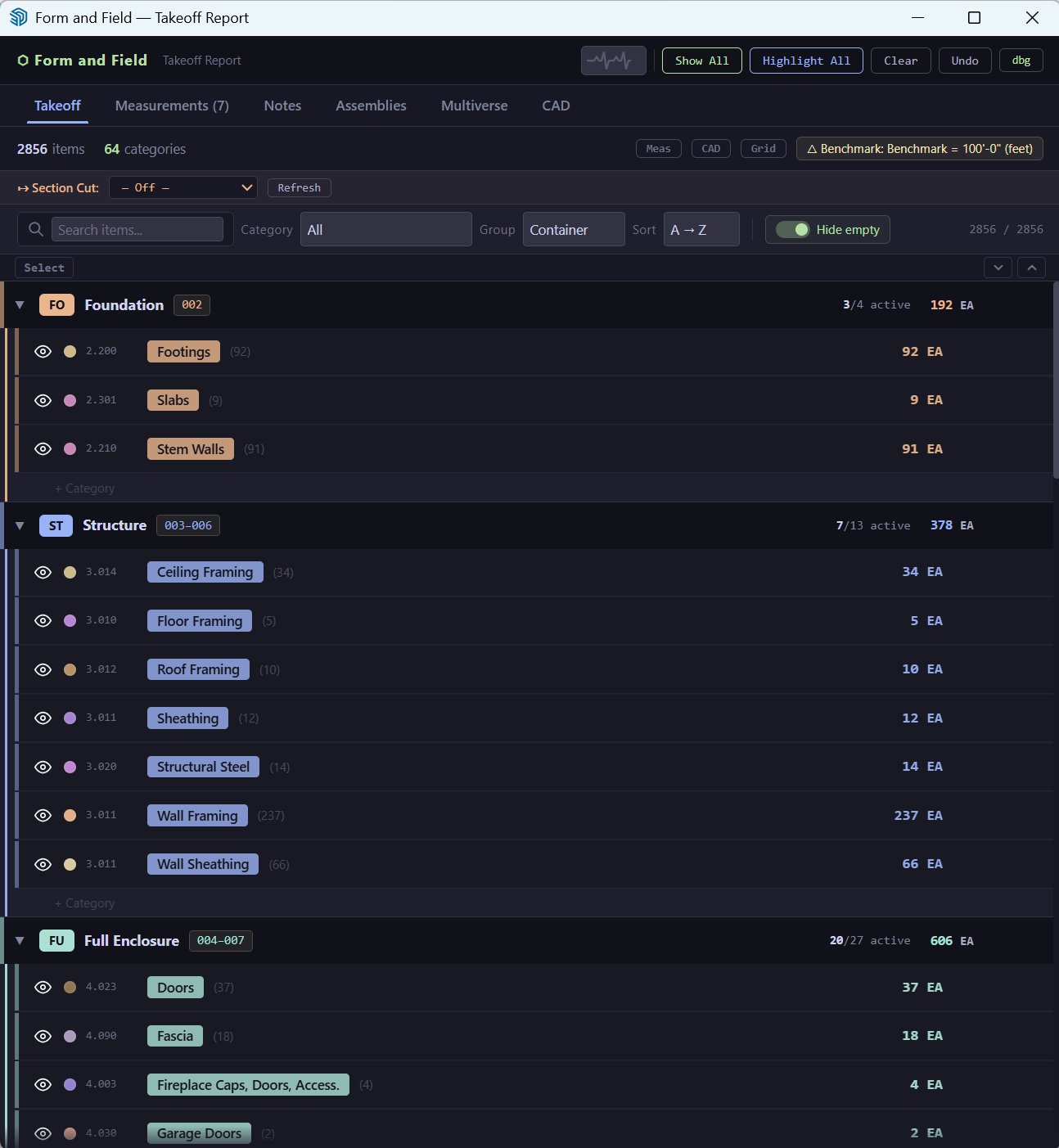
Task: Click the colored dot next to Slabs
Action: click(x=70, y=400)
